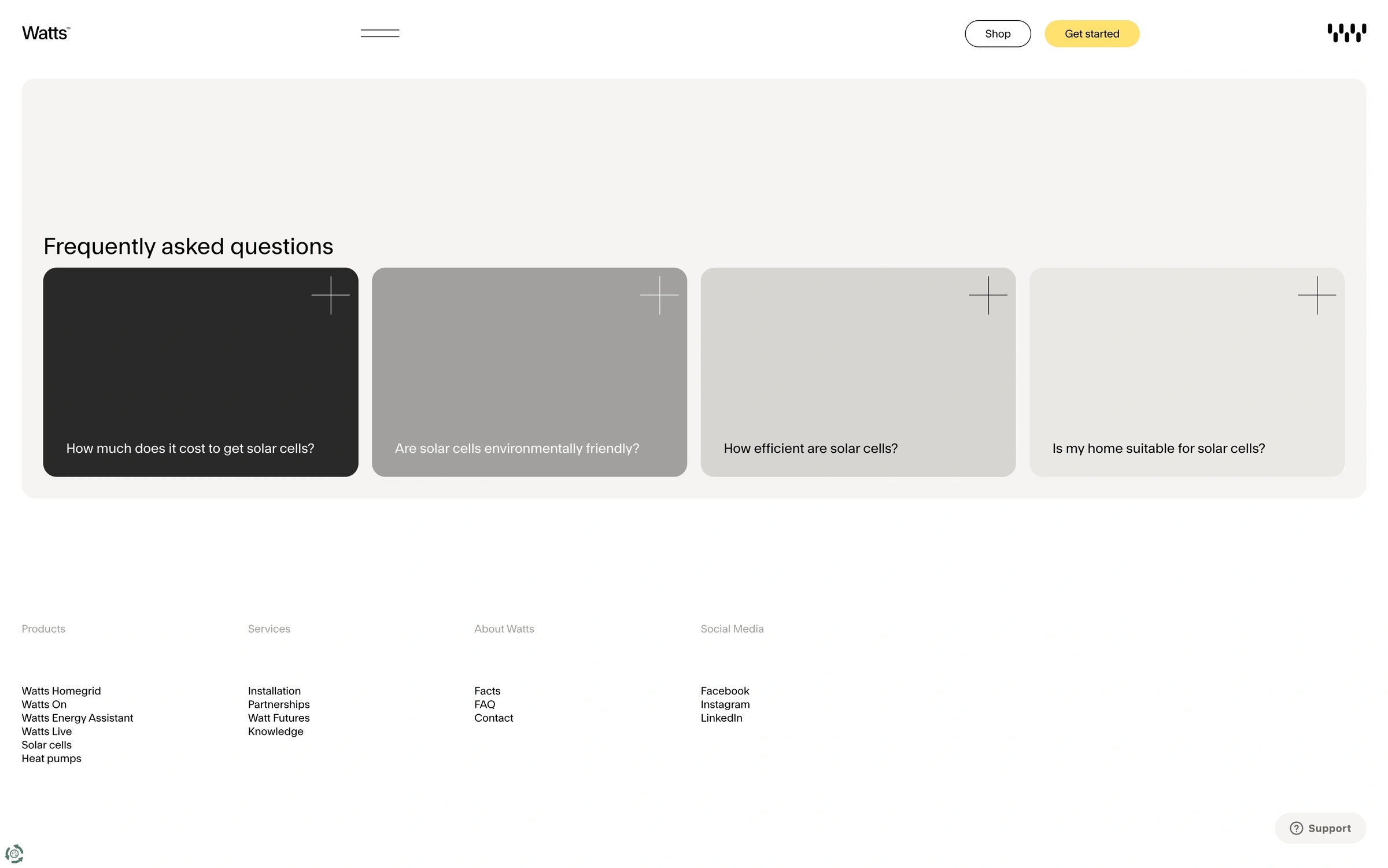Click the Watts bars icon at top right
The width and height of the screenshot is (1388, 868).
[x=1347, y=33]
